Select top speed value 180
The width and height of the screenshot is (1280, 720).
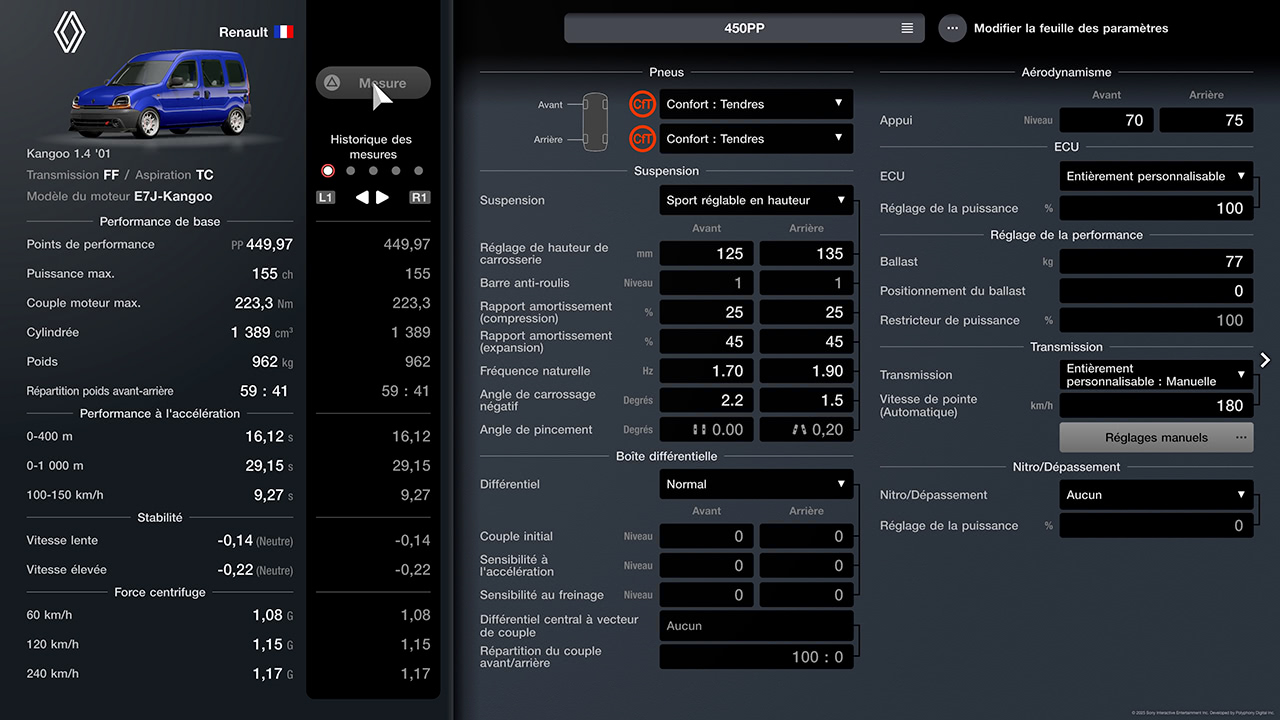[1156, 405]
